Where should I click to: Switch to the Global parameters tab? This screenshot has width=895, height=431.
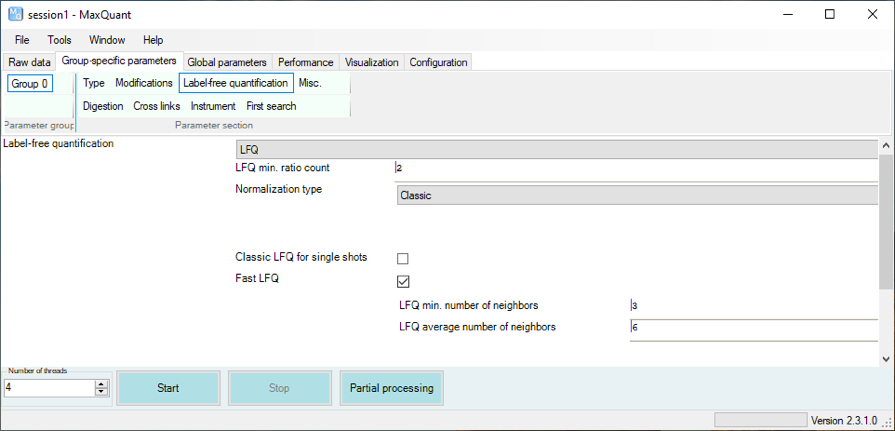pyautogui.click(x=227, y=62)
